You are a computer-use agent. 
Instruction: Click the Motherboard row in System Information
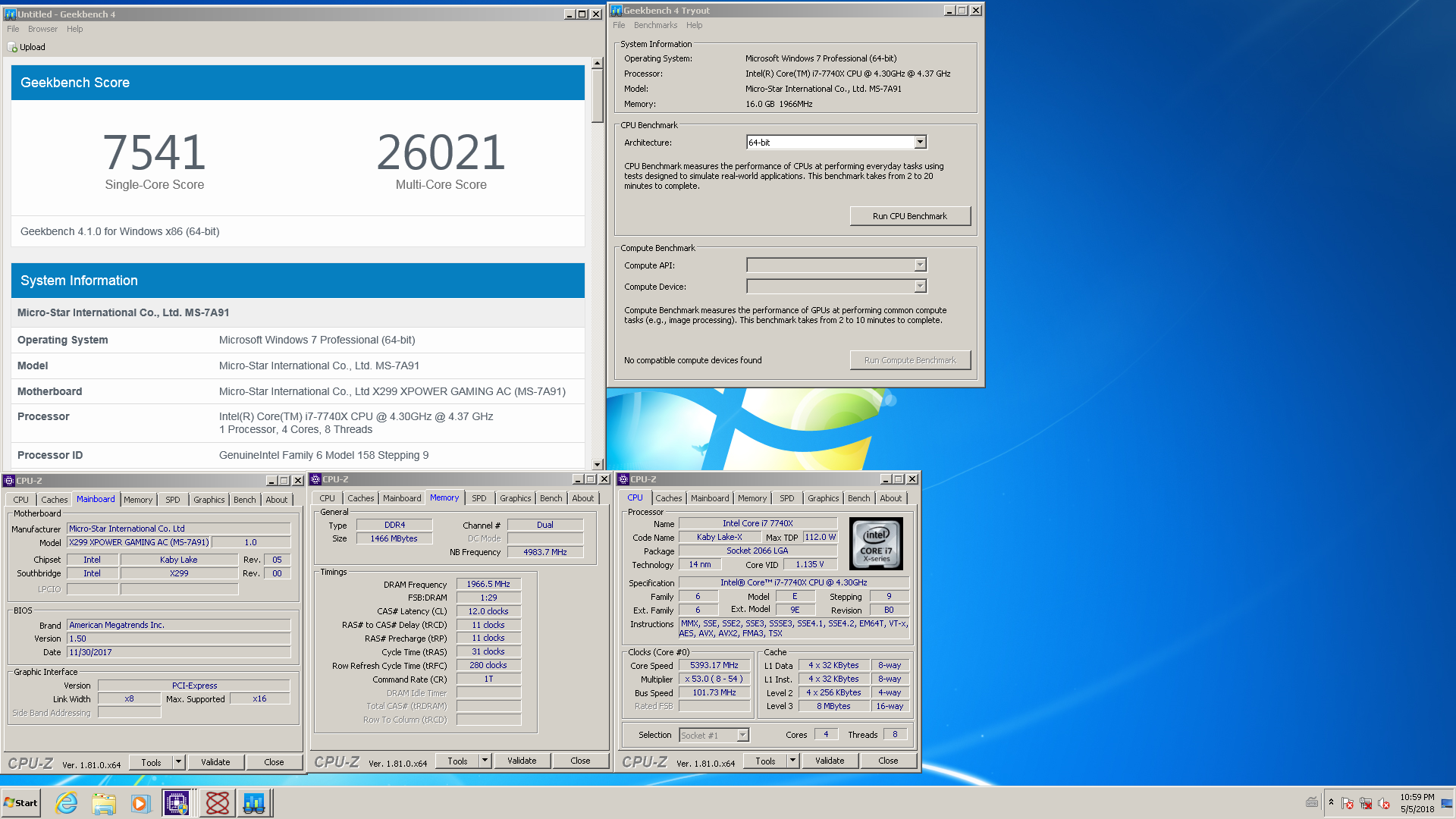point(298,391)
